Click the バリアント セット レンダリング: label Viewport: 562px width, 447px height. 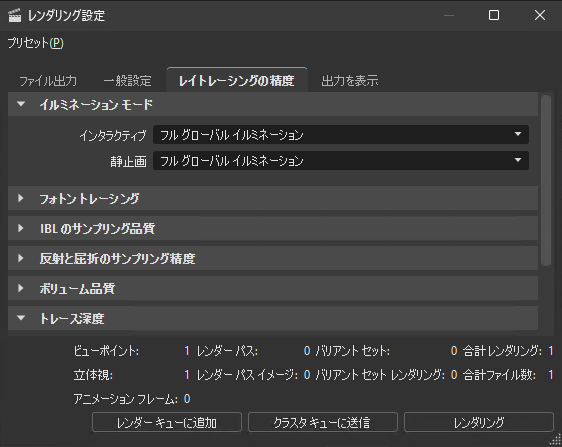click(x=380, y=375)
